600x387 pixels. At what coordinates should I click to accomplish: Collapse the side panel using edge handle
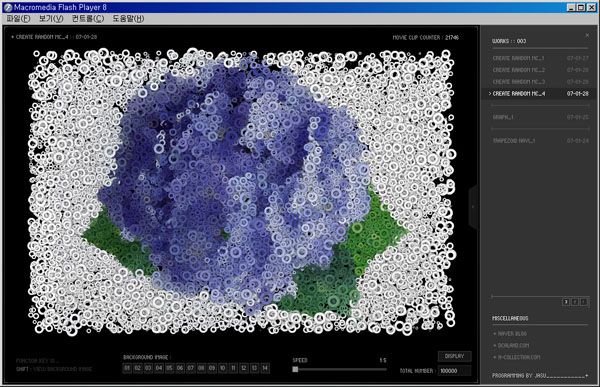coord(473,207)
